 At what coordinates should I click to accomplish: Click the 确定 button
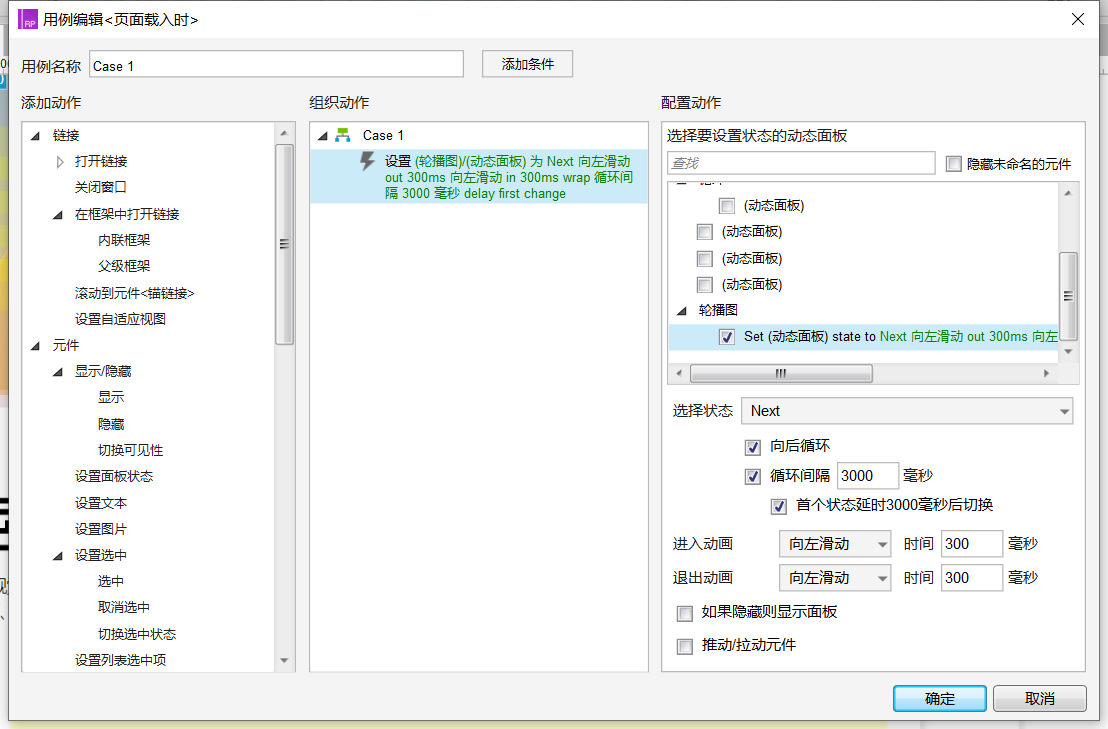940,699
